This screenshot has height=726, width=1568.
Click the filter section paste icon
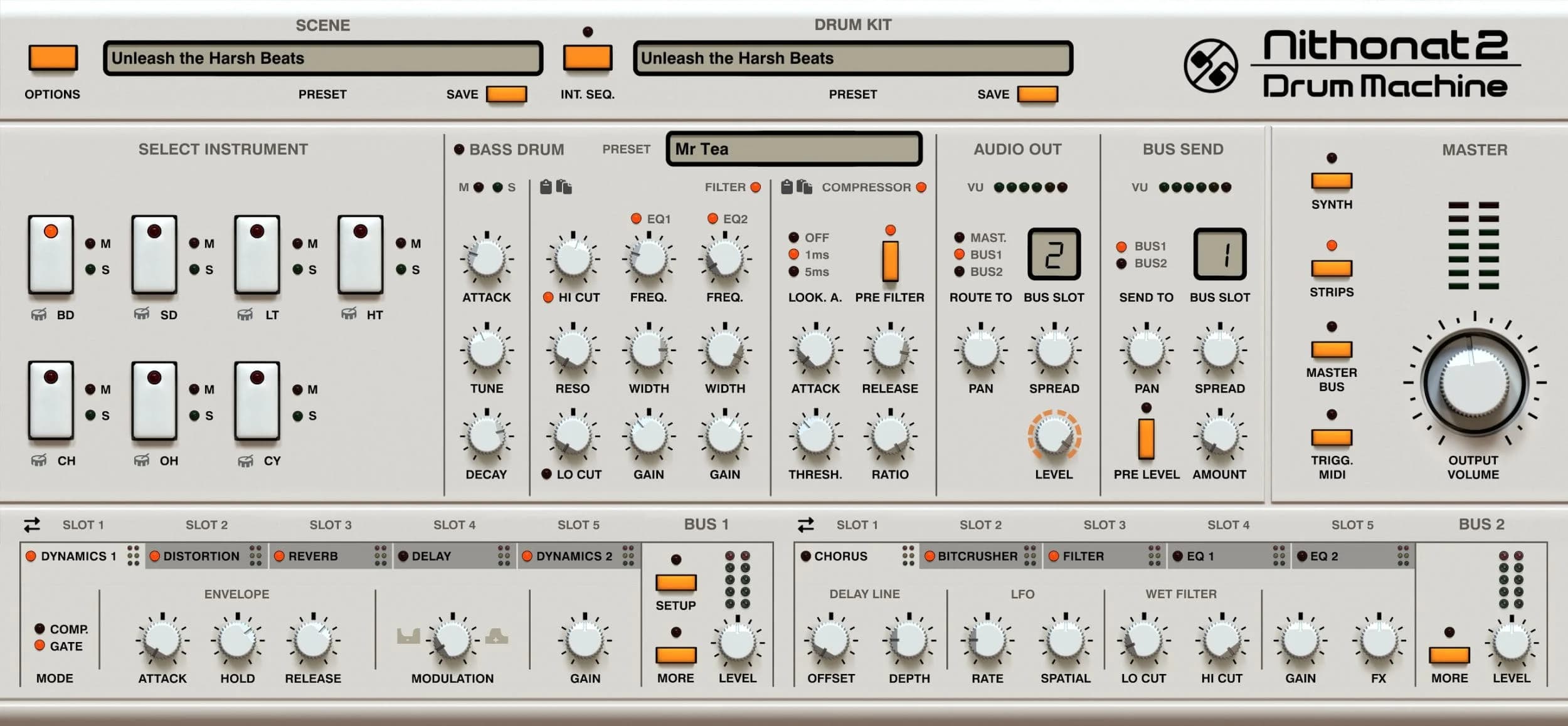click(564, 187)
